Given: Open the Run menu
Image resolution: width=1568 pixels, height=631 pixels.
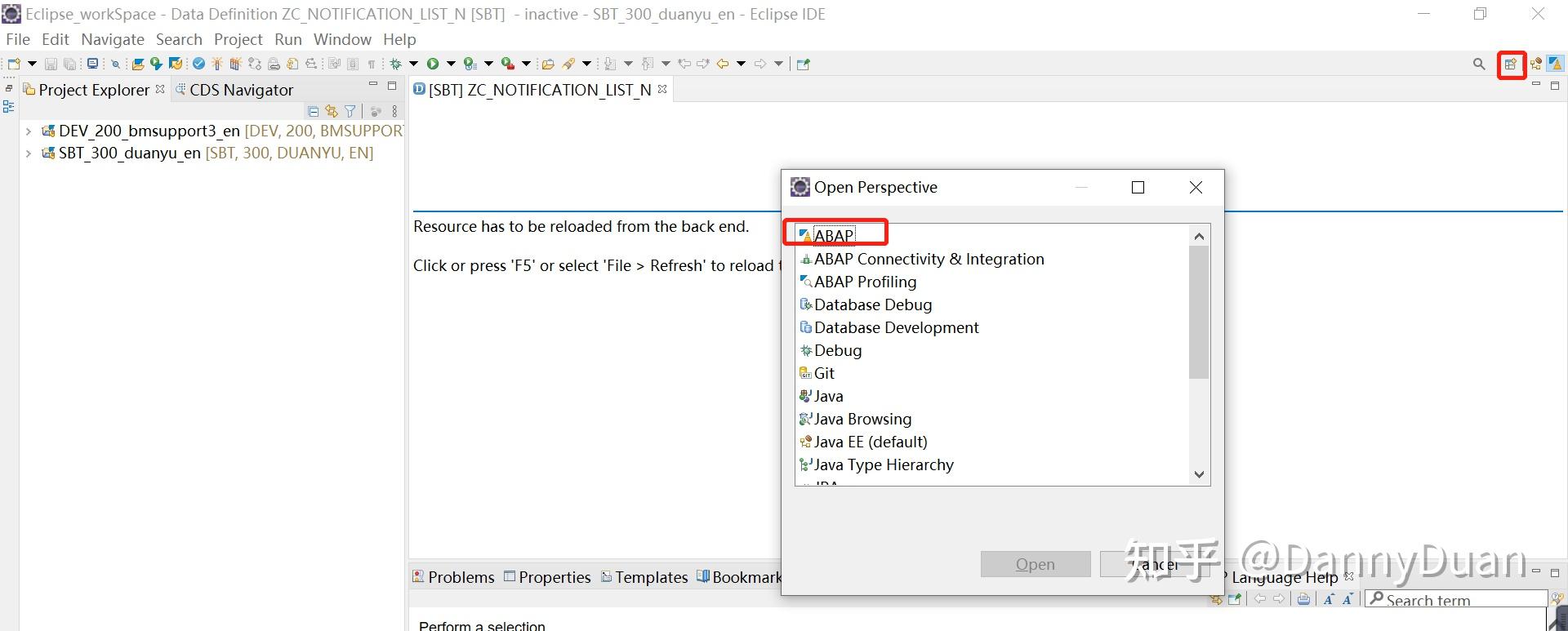Looking at the screenshot, I should pos(288,39).
